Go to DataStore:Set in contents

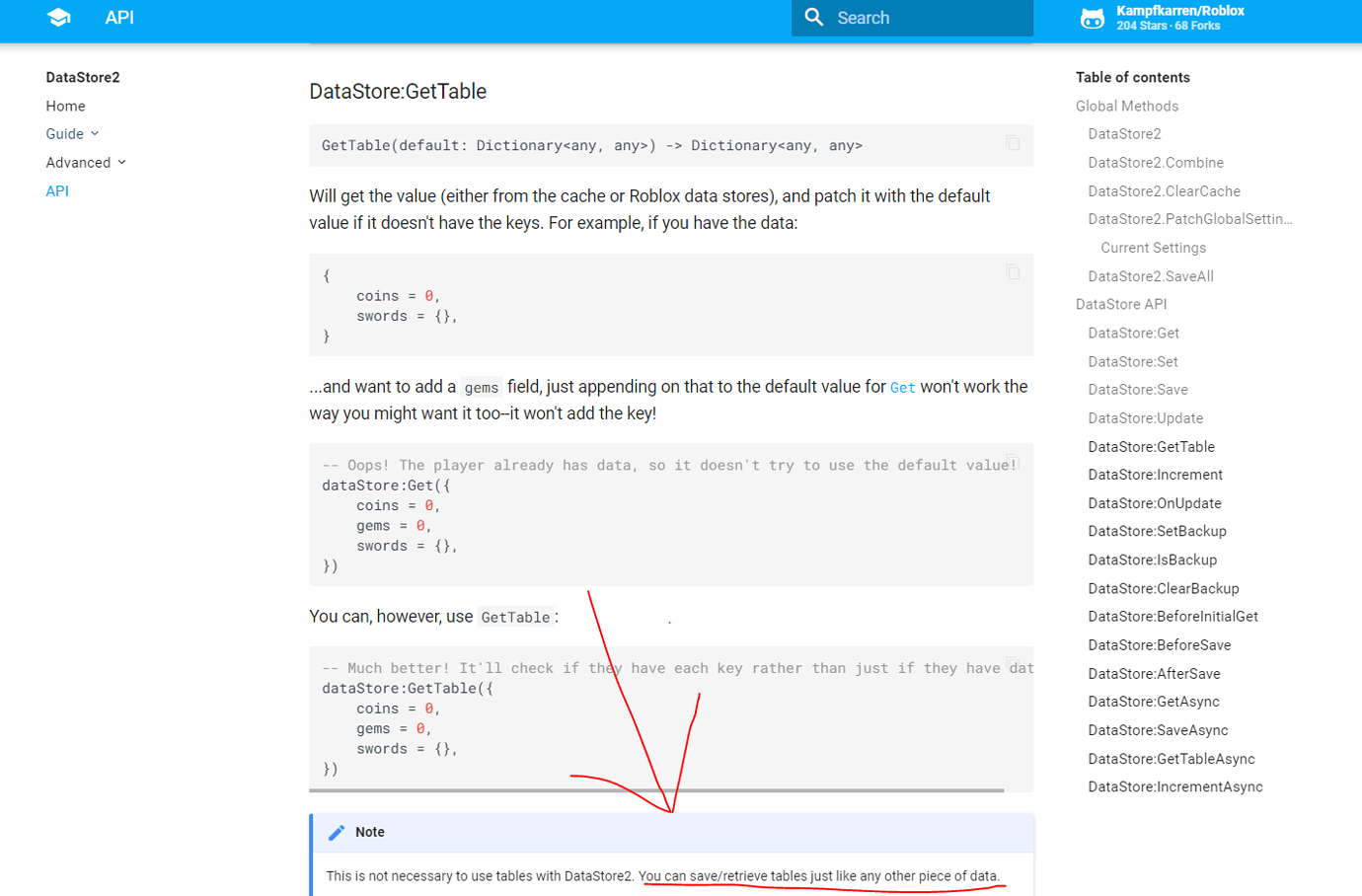[x=1133, y=362]
